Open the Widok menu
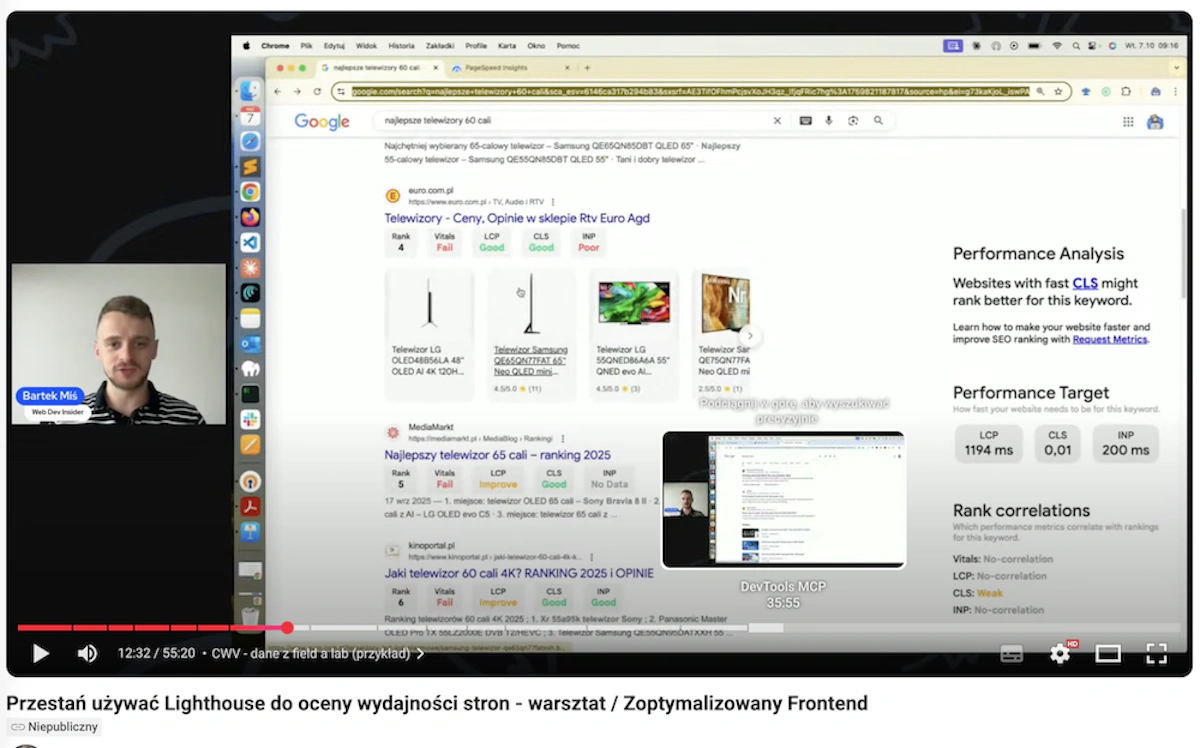 [x=366, y=45]
